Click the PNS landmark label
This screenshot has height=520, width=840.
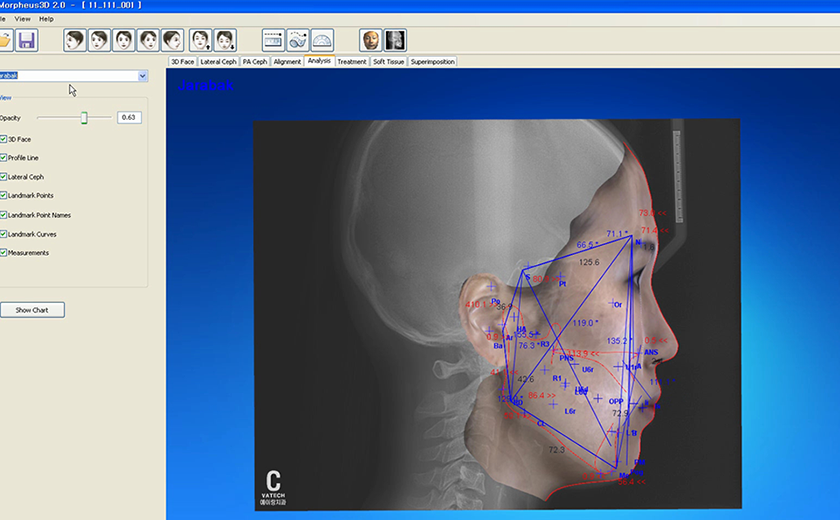click(x=566, y=358)
